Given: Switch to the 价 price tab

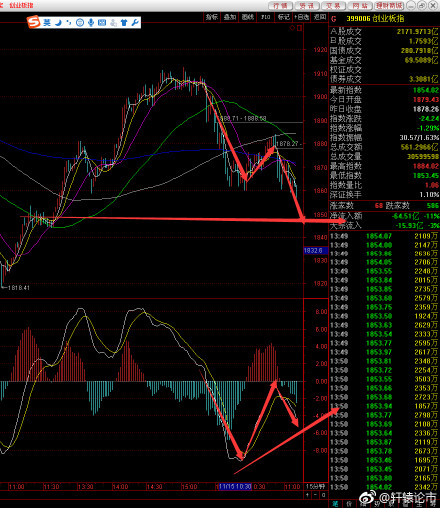Looking at the screenshot, I should click(349, 504).
